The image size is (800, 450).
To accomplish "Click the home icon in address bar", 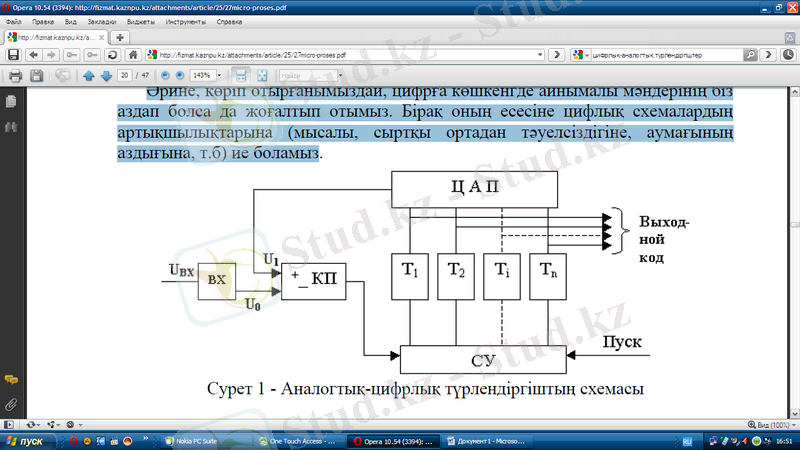I will click(x=132, y=55).
